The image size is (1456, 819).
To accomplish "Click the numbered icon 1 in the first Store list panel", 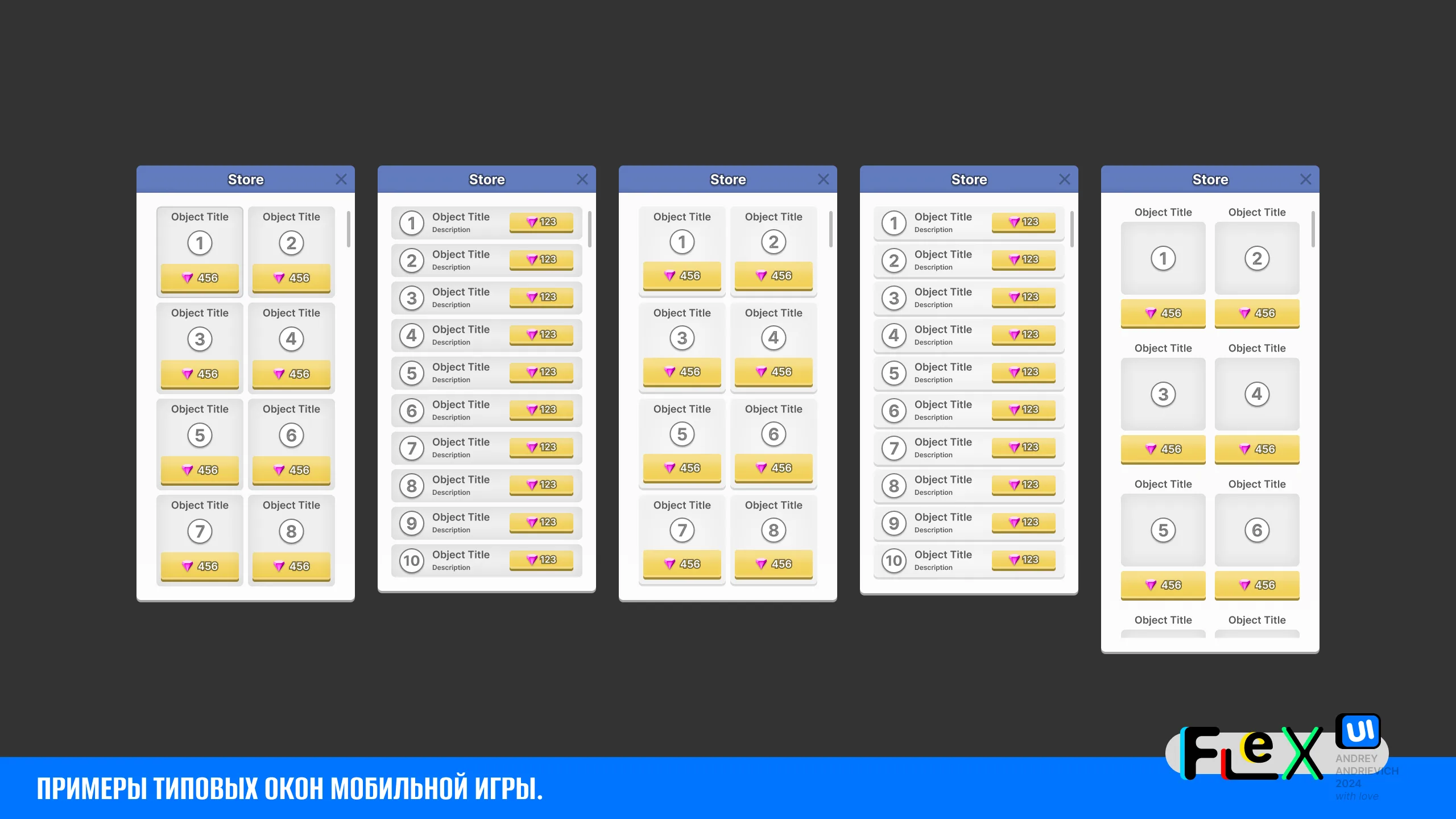I will (x=411, y=223).
